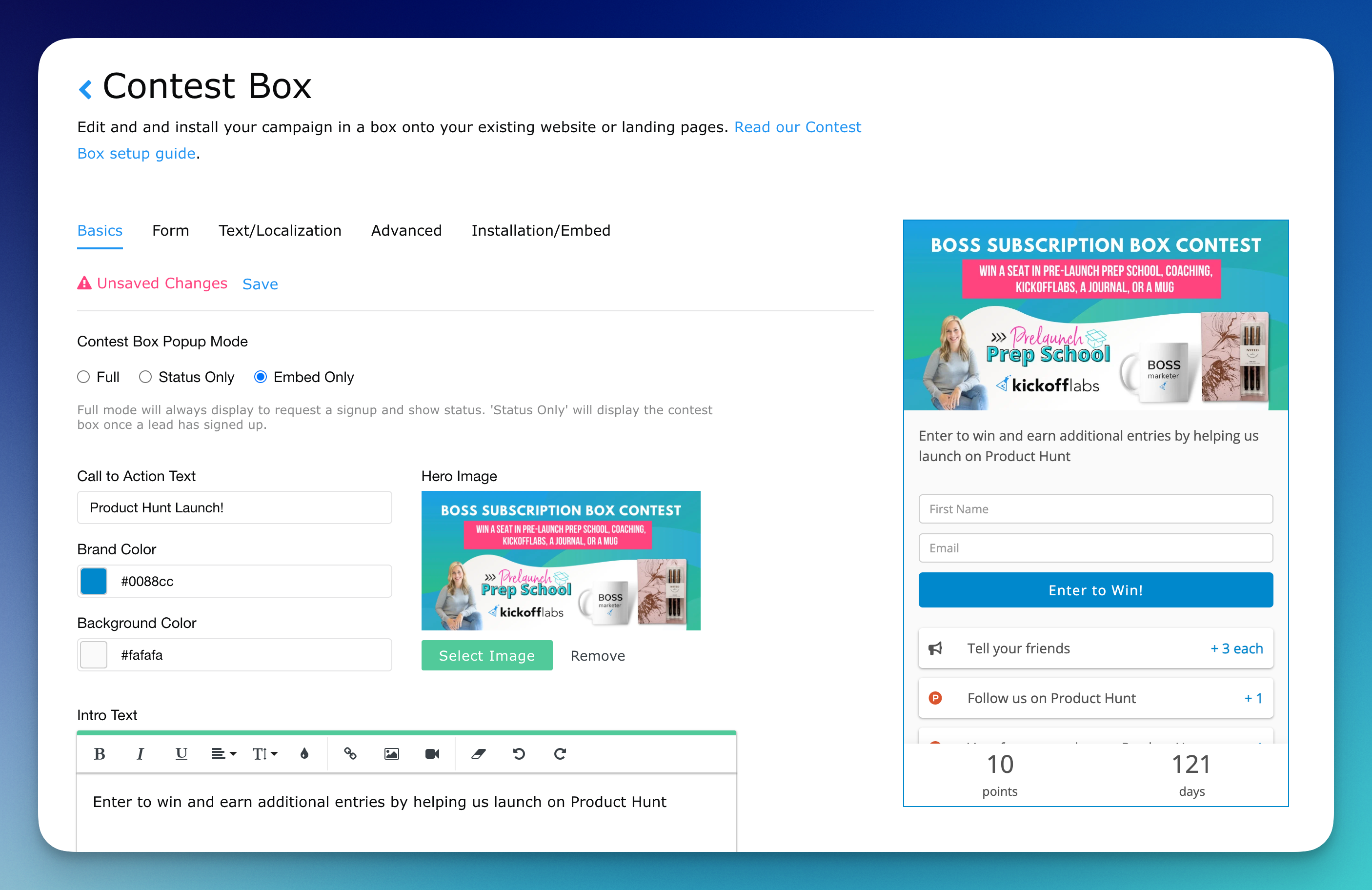Open the text alignment dropdown

223,754
